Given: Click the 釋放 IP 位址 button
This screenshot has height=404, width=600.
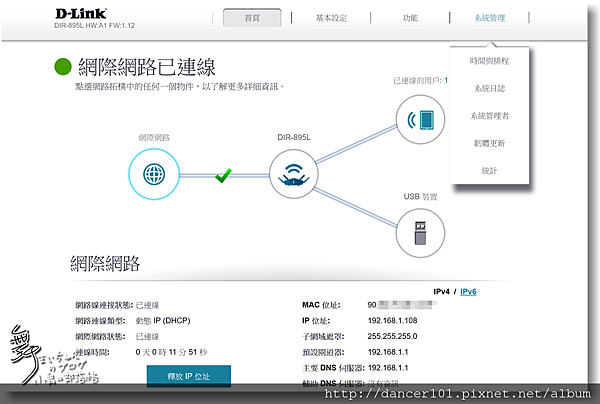Looking at the screenshot, I should click(189, 376).
